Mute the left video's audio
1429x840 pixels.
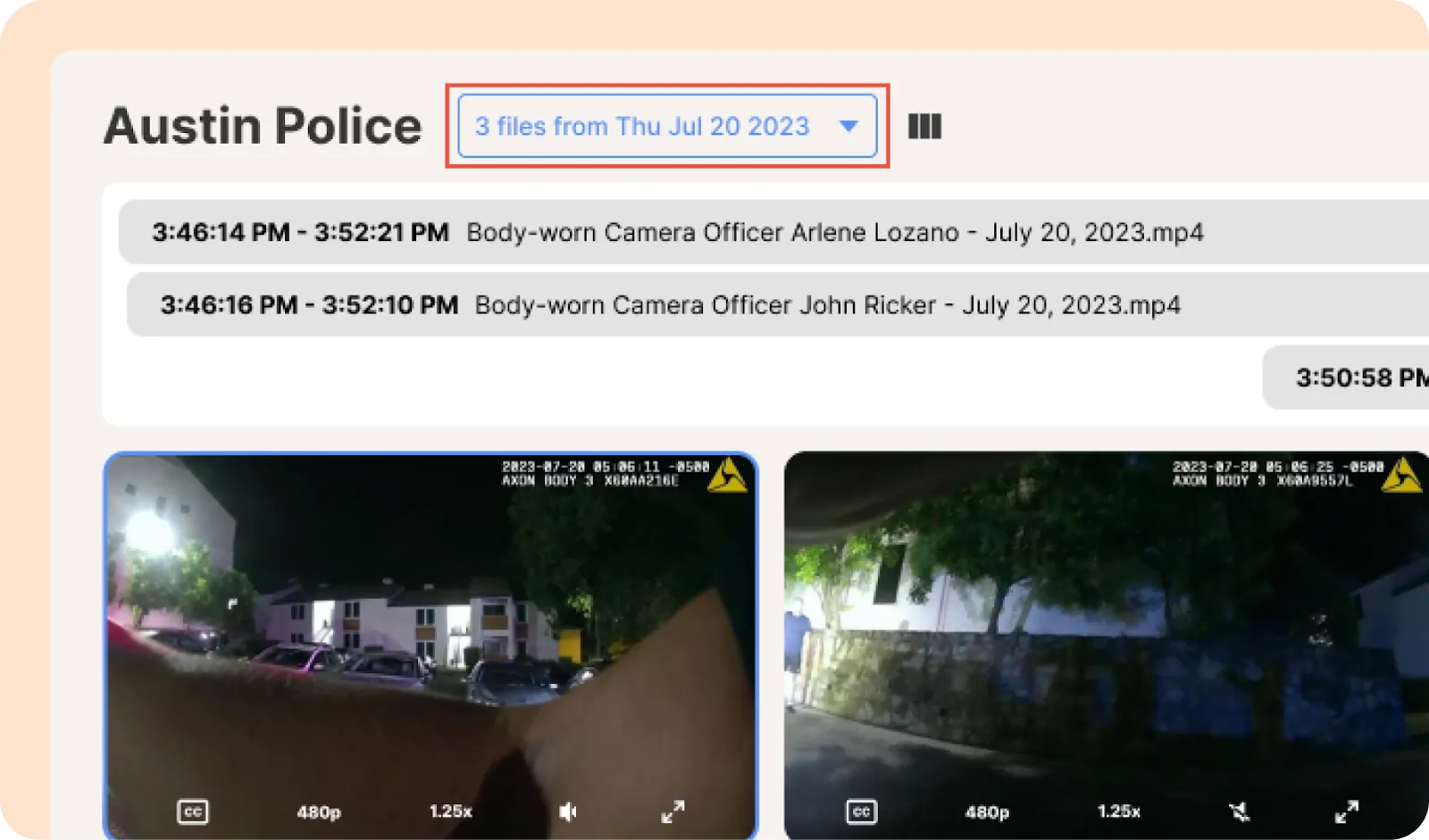tap(568, 811)
